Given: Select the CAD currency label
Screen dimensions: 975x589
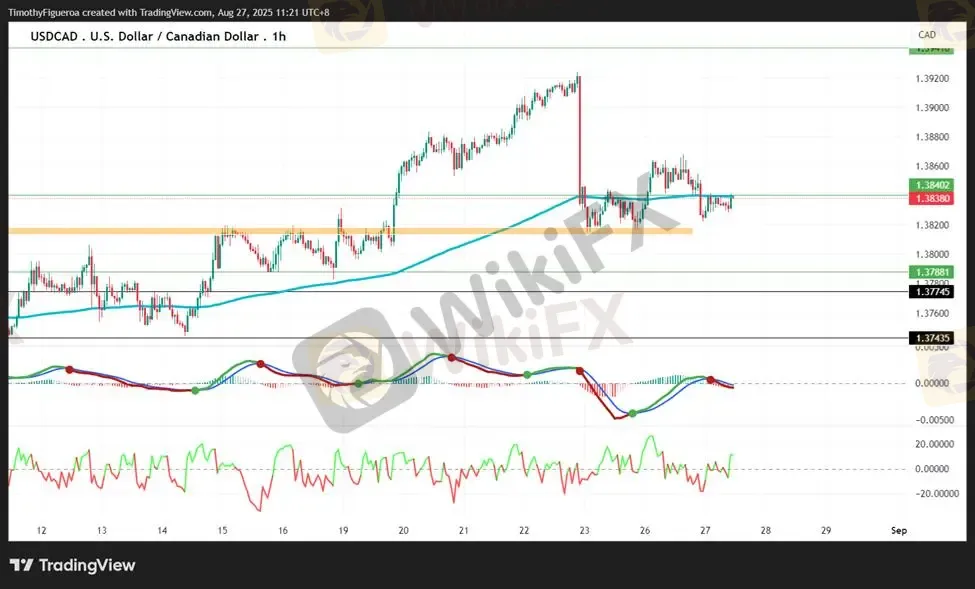Looking at the screenshot, I should pos(927,35).
